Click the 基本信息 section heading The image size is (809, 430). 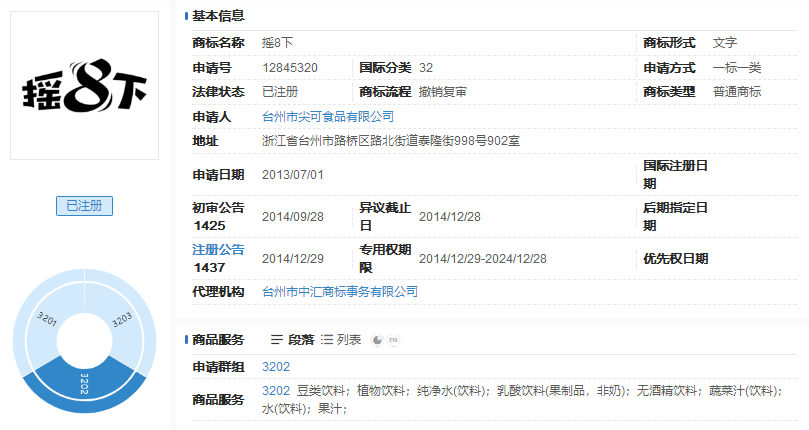click(218, 16)
